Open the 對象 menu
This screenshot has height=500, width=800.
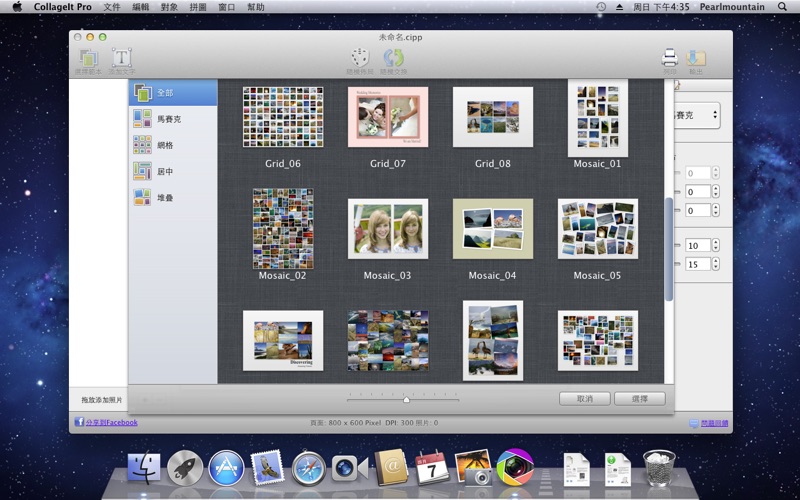(x=169, y=7)
